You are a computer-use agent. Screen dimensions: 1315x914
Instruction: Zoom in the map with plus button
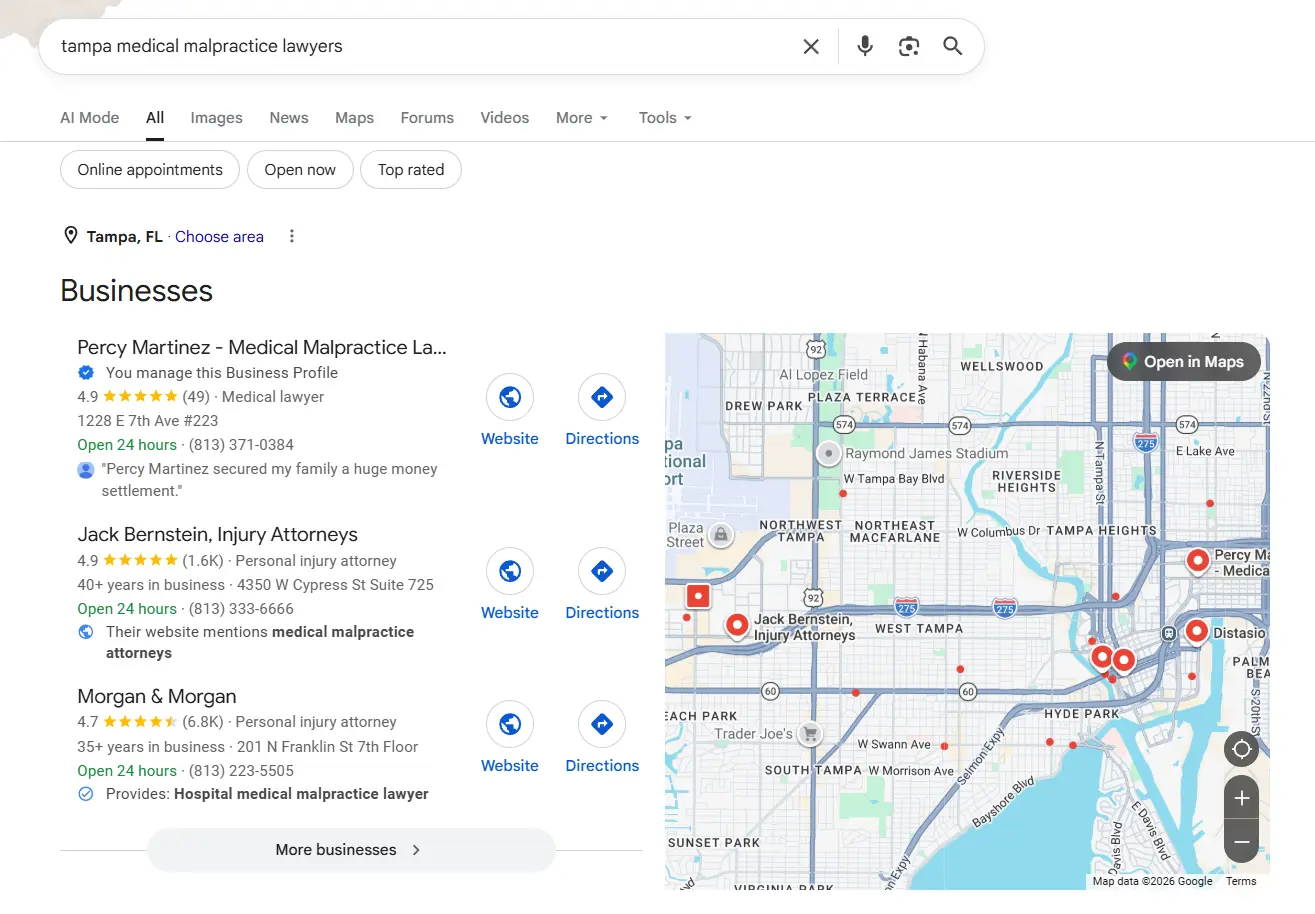[x=1242, y=798]
